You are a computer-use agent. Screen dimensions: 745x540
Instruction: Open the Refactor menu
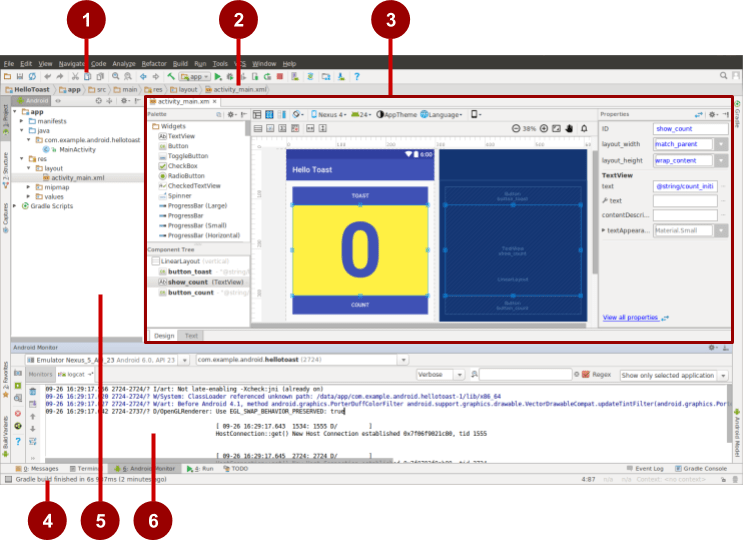pyautogui.click(x=154, y=64)
